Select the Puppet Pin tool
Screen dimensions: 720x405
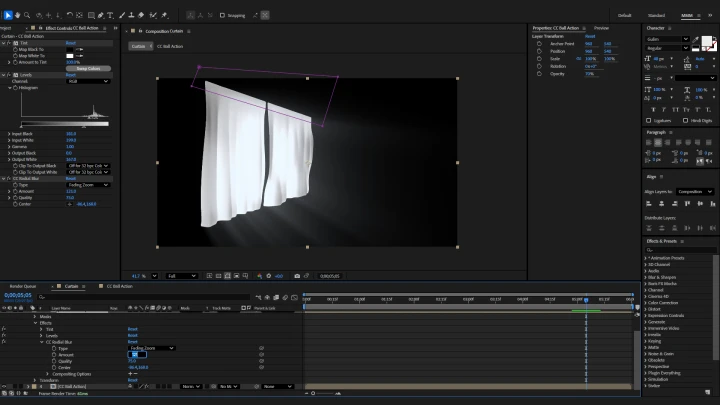[x=164, y=15]
